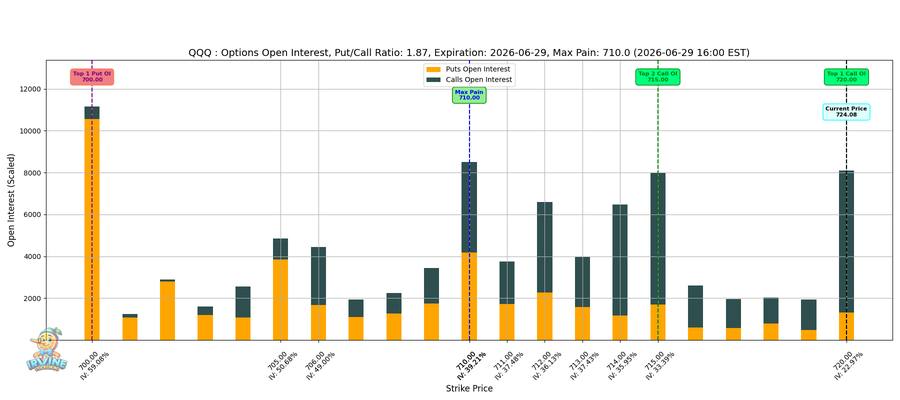Select the 'Calls Open Interest' legend label
Viewport: 900px width, 400px height.
pos(479,80)
